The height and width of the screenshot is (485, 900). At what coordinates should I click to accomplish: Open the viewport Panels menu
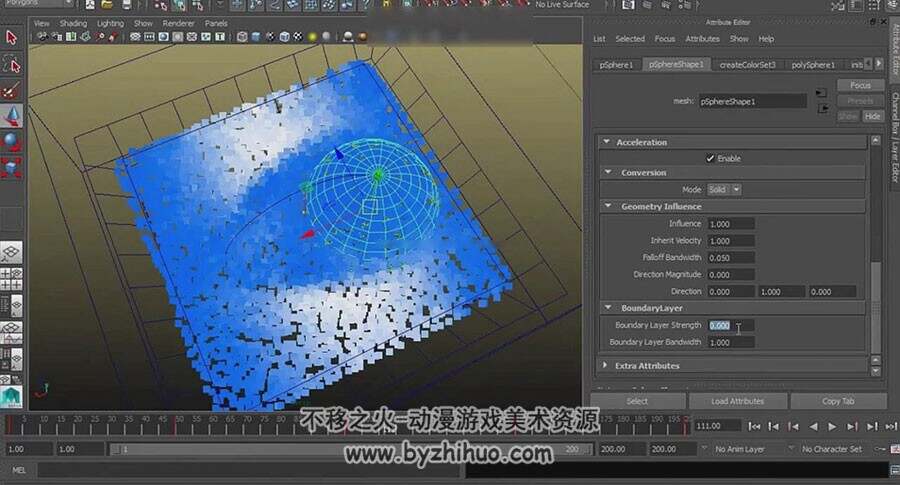[x=216, y=24]
